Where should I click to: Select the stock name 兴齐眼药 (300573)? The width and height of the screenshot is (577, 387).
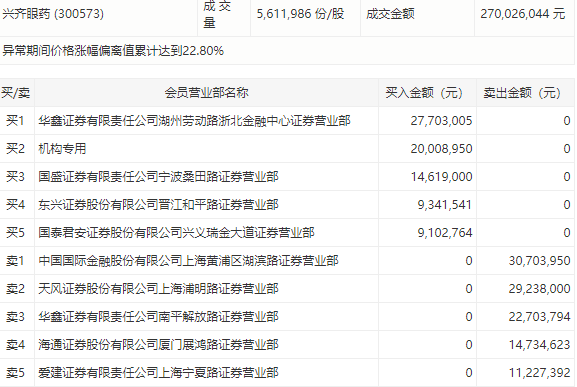[53, 14]
